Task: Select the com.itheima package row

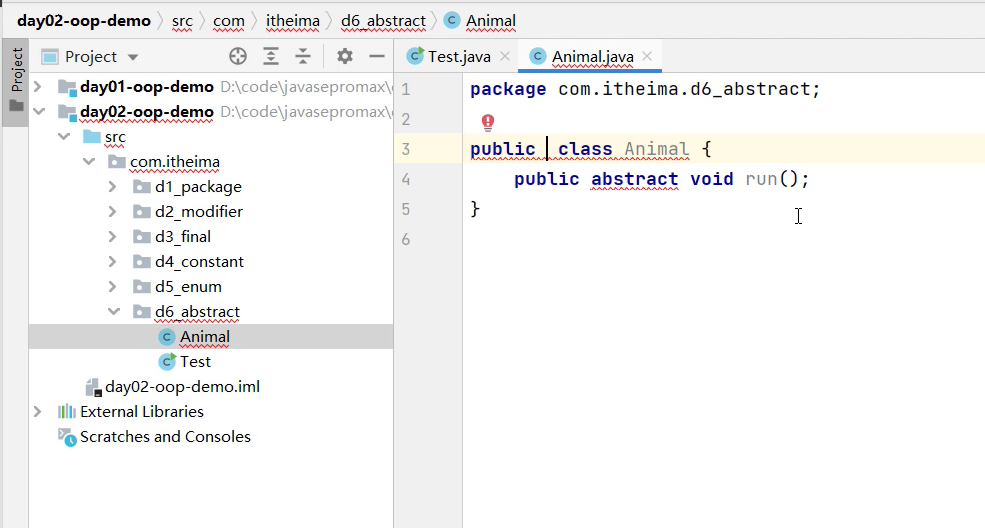Action: pyautogui.click(x=211, y=161)
